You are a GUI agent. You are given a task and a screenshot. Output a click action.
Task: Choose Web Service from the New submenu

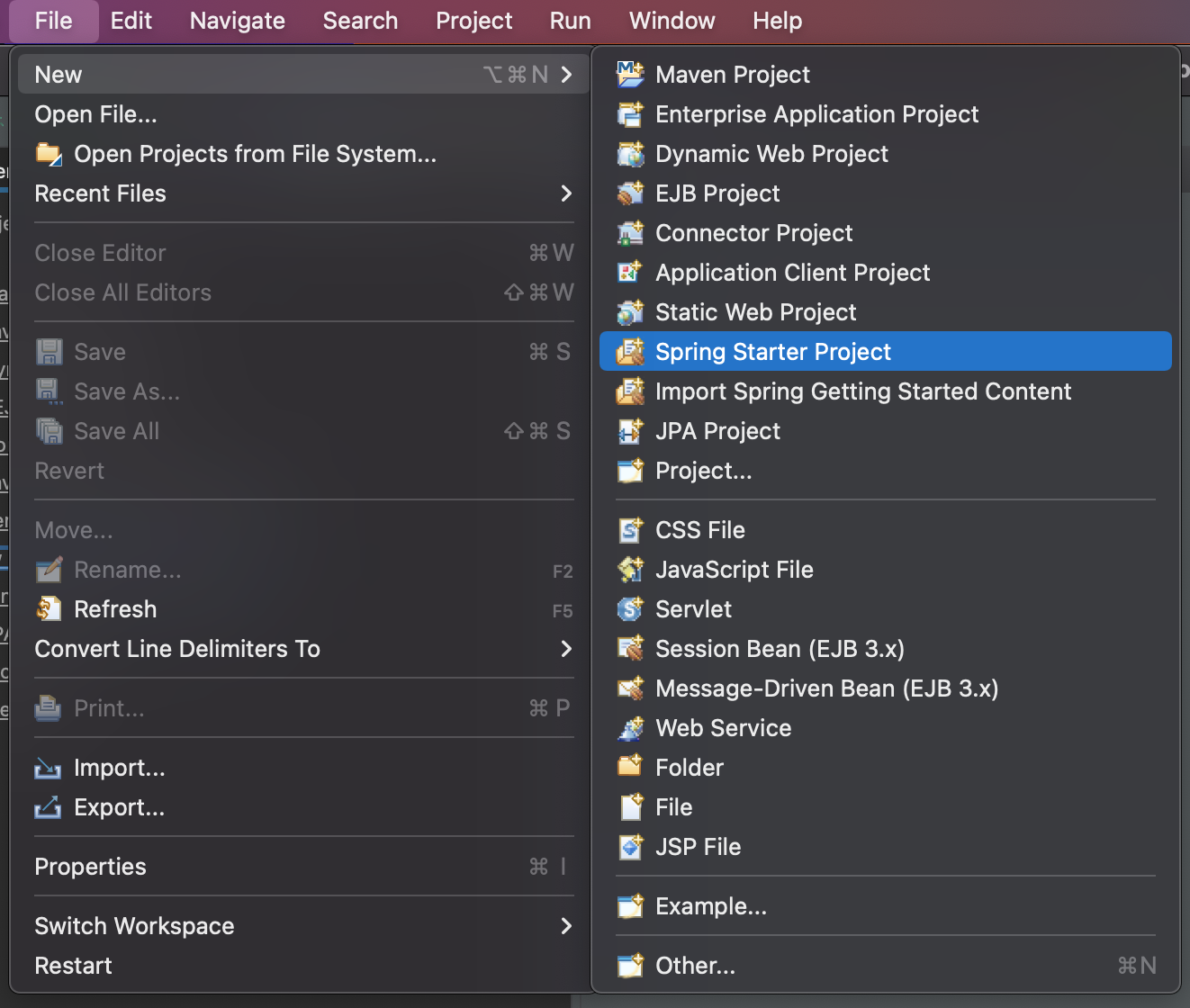click(886, 727)
